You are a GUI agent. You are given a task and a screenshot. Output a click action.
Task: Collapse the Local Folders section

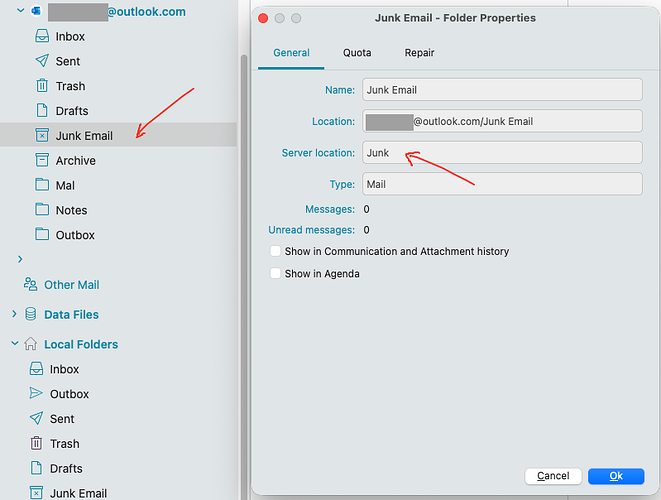point(14,344)
